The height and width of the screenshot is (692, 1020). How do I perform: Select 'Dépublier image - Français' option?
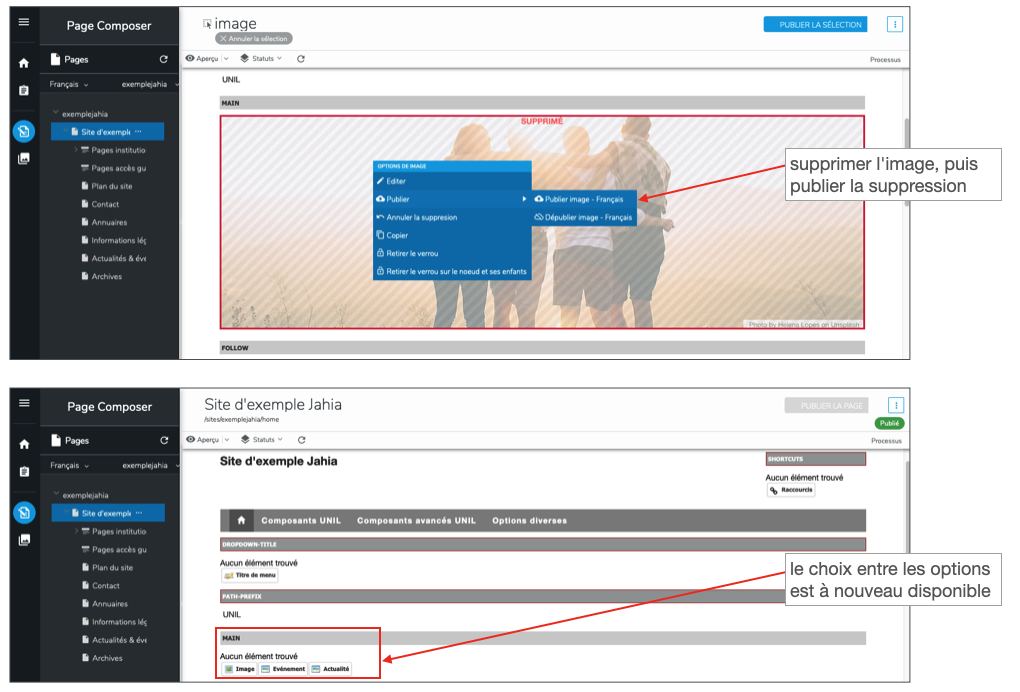tap(588, 217)
